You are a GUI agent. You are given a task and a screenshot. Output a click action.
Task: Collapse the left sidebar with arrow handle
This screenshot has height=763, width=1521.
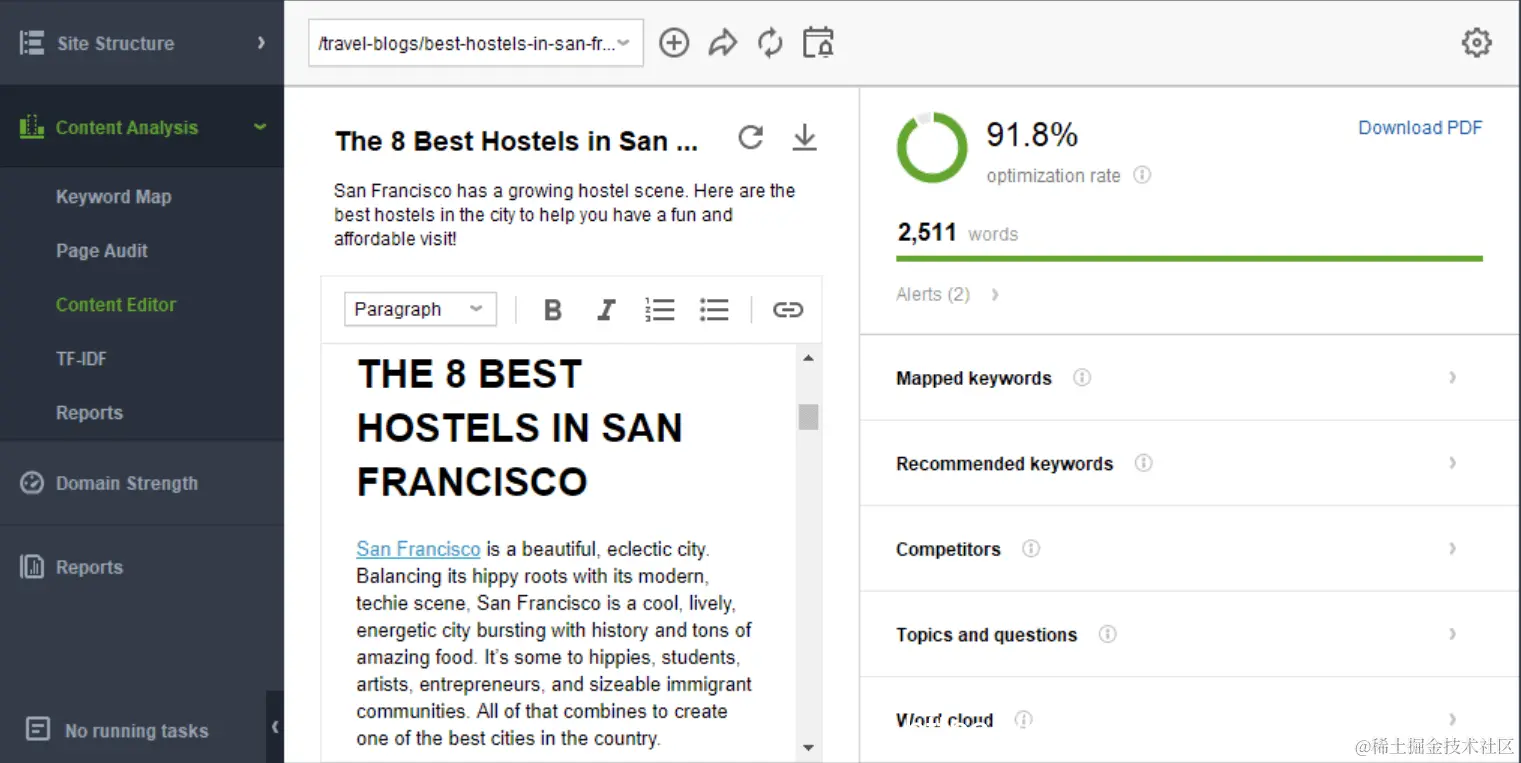[275, 727]
